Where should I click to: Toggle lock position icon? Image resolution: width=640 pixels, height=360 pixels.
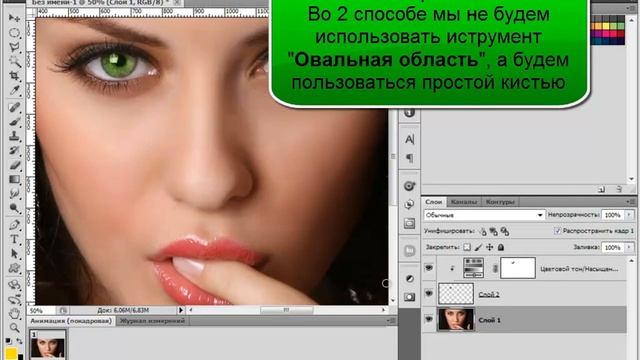(489, 247)
